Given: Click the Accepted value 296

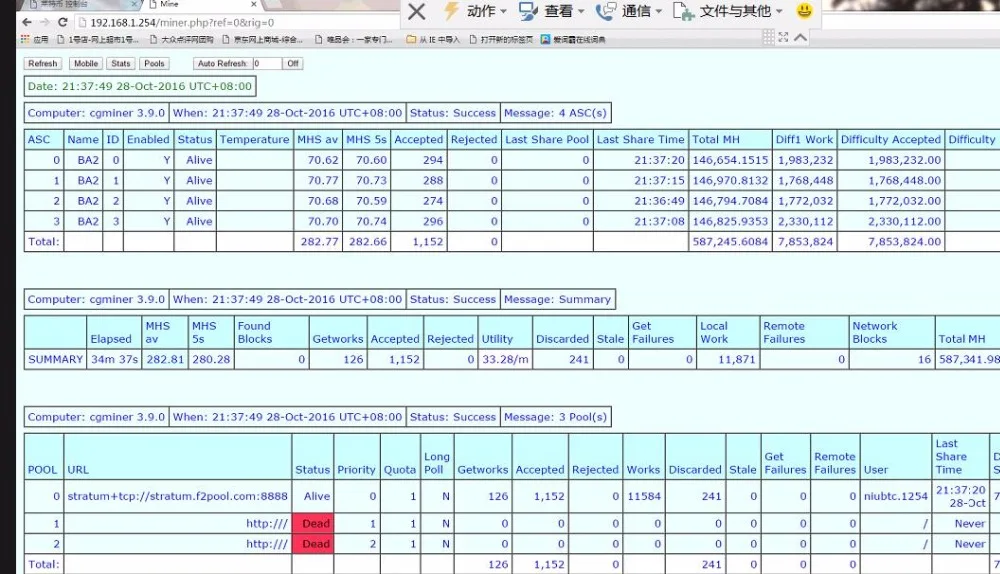Looking at the screenshot, I should 418,221.
